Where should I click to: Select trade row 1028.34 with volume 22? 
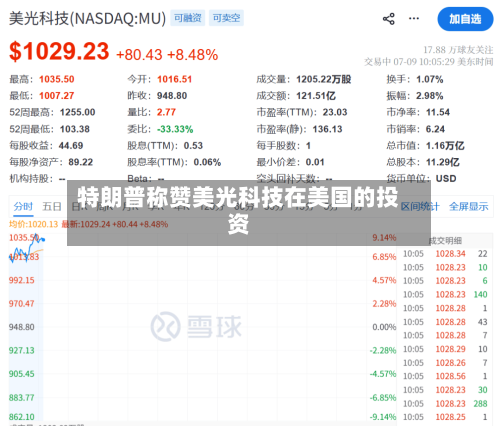(x=445, y=254)
